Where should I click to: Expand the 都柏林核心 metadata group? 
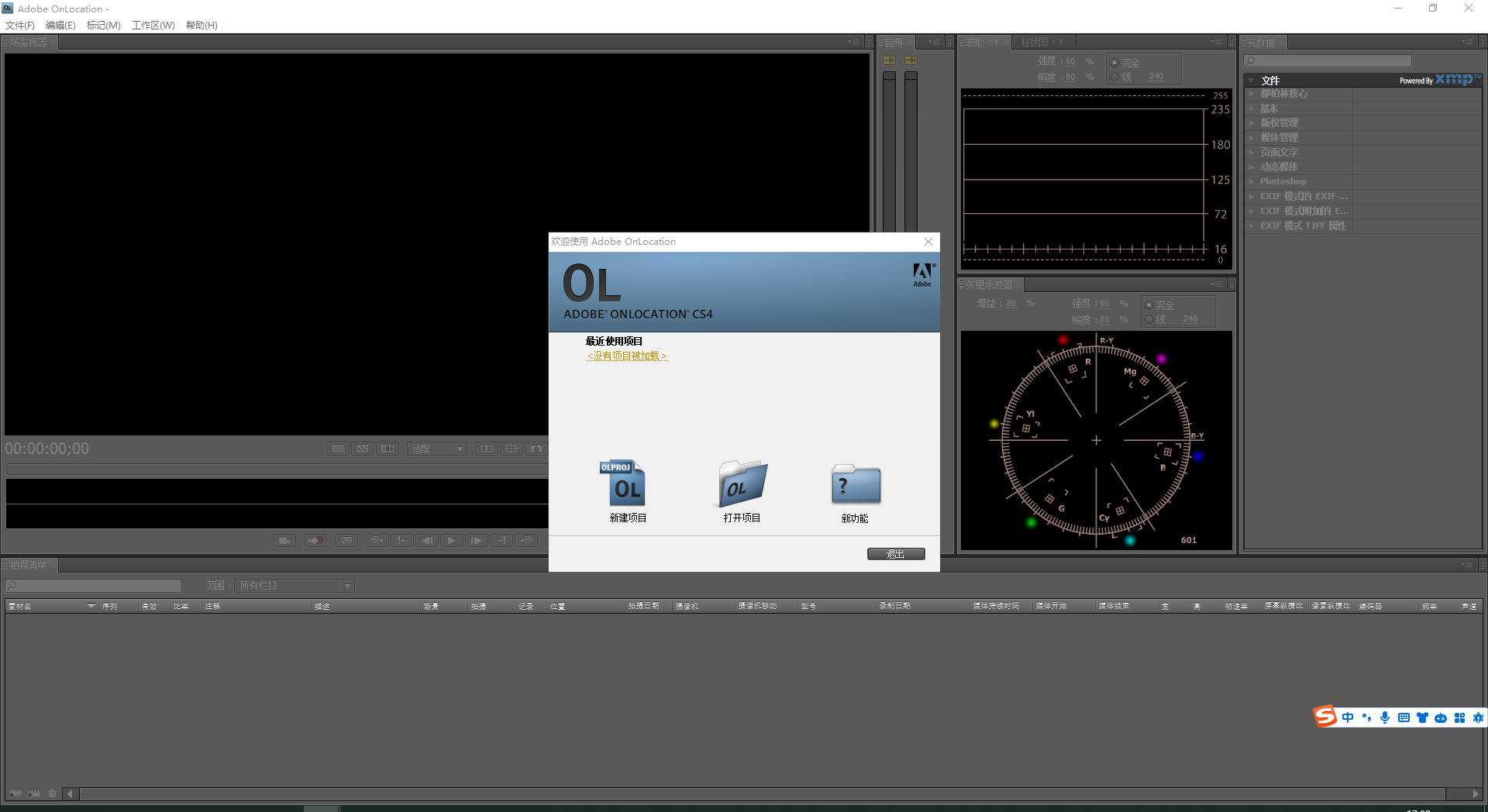(x=1252, y=94)
